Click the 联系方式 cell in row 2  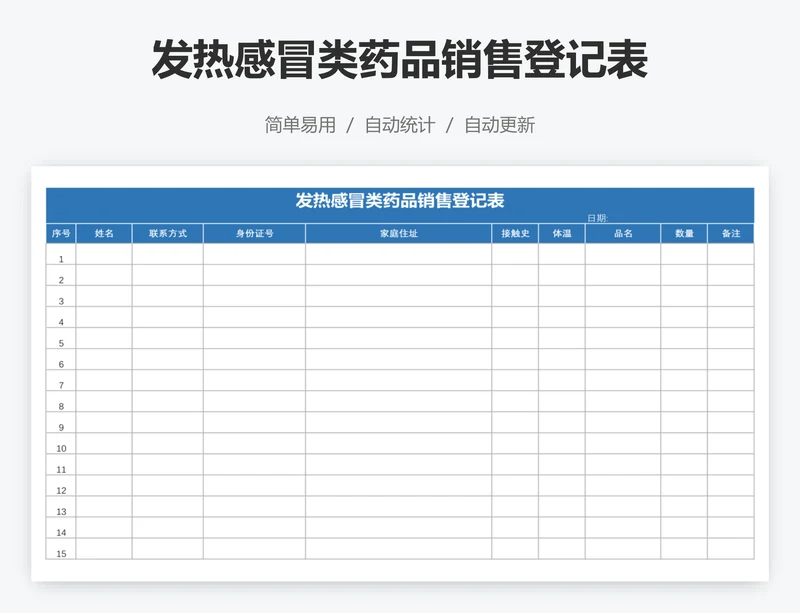coord(168,275)
